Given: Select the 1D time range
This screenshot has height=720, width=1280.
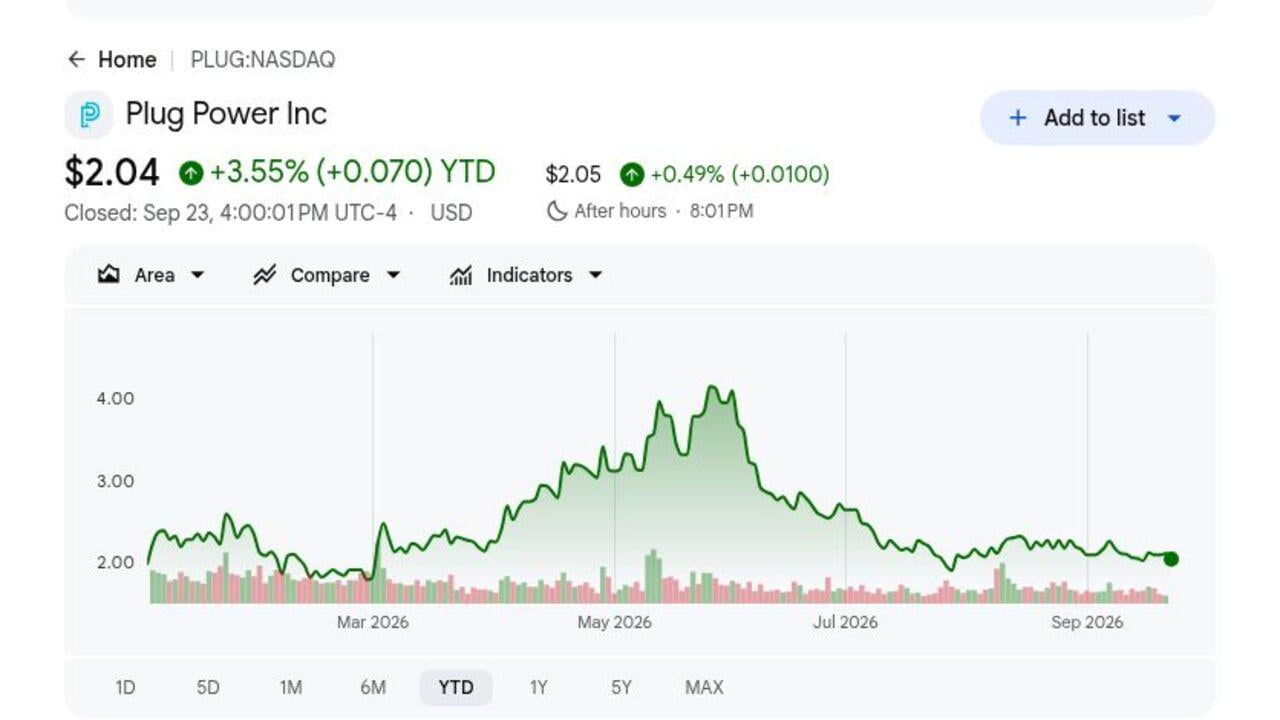Looking at the screenshot, I should 125,687.
